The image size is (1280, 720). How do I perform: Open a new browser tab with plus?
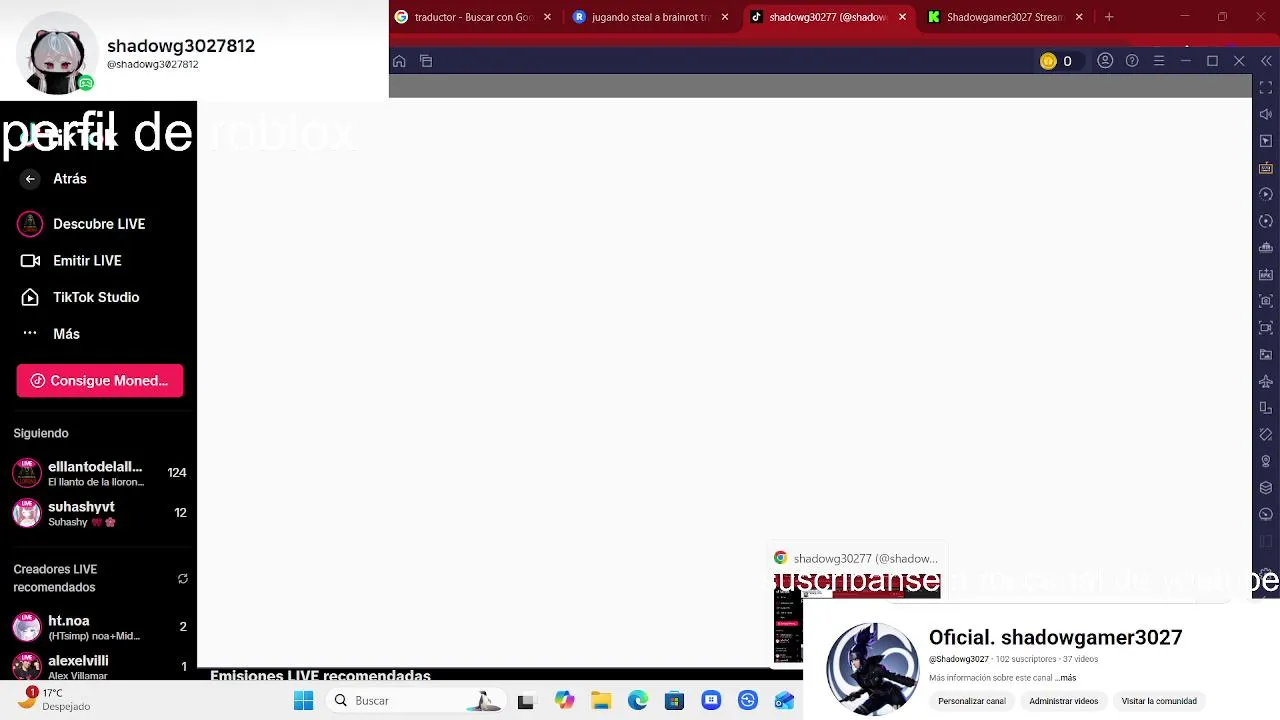1109,17
